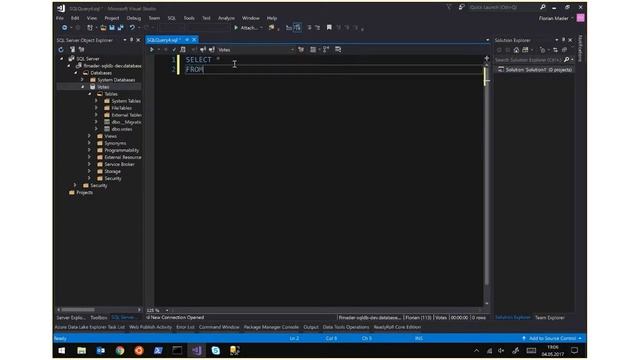Viewport: 640px width, 360px height.
Task: Execute the query with green arrow
Action: [152, 49]
